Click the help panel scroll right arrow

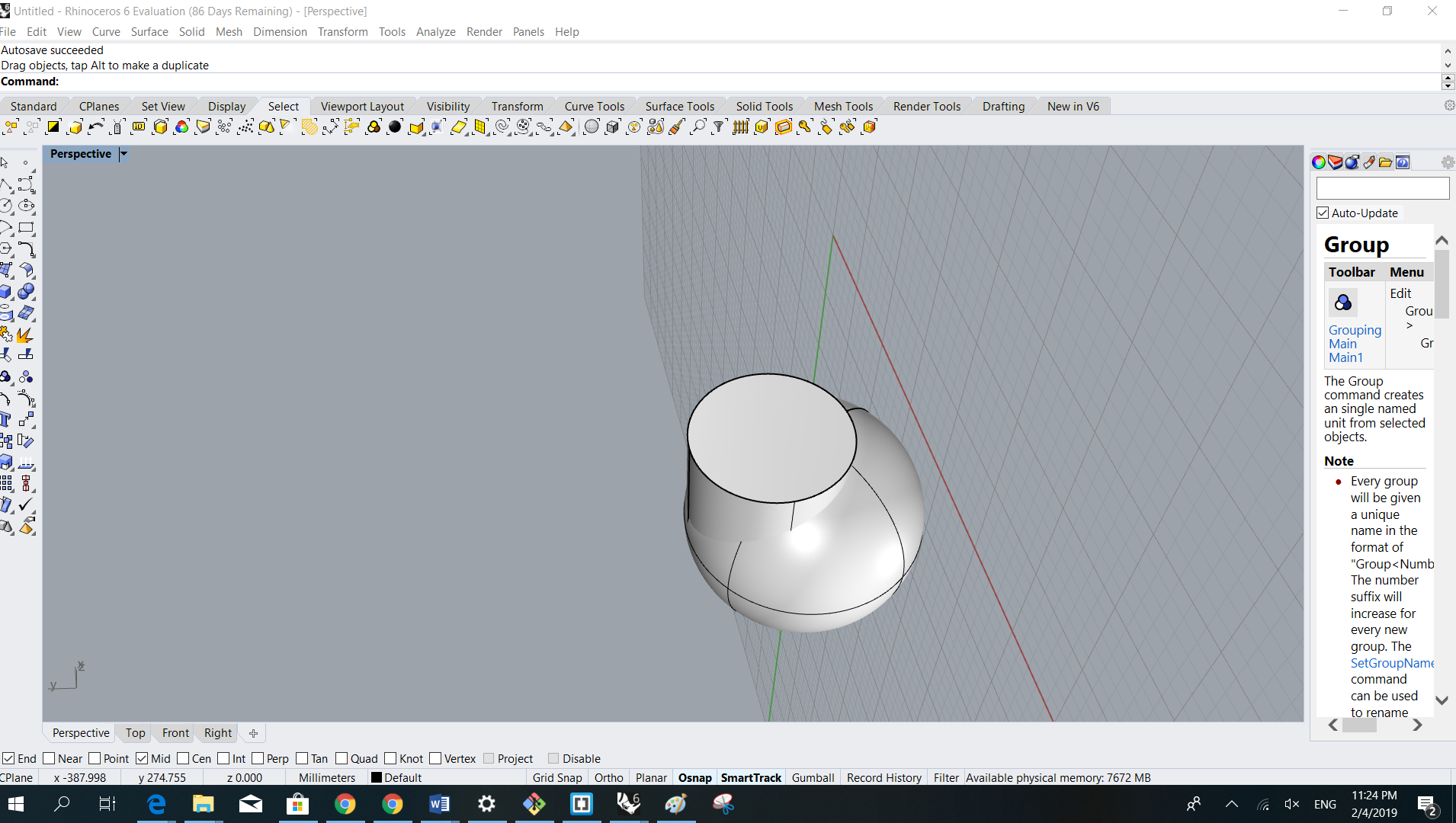pos(1417,725)
